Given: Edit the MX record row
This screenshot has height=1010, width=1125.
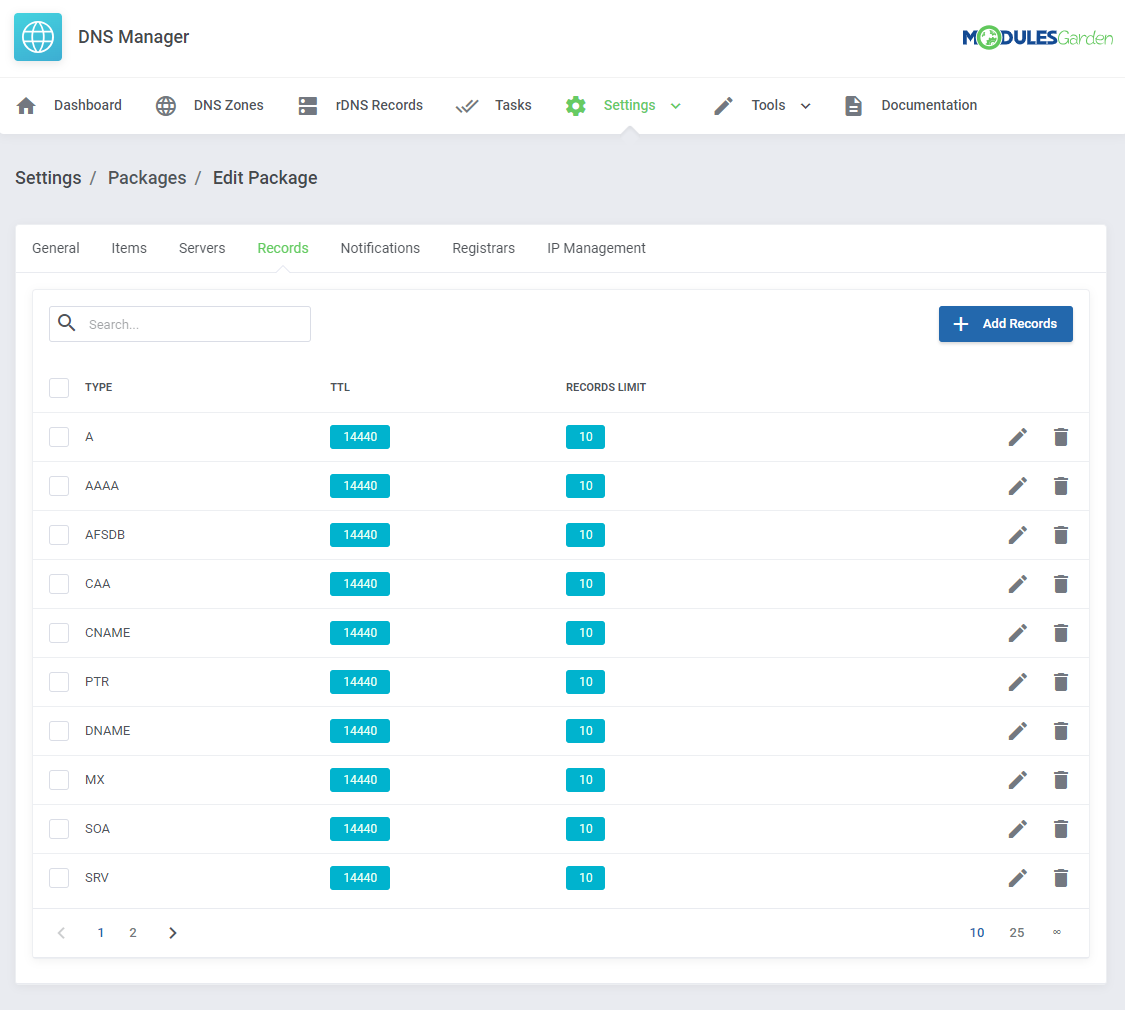Looking at the screenshot, I should coord(1017,780).
